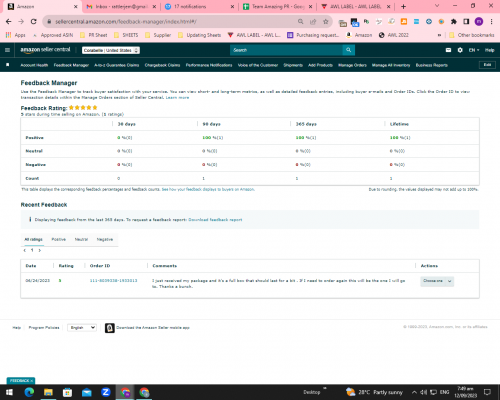The image size is (500, 400).
Task: Open A-to-z Guarantee Claims menu item
Action: click(117, 65)
